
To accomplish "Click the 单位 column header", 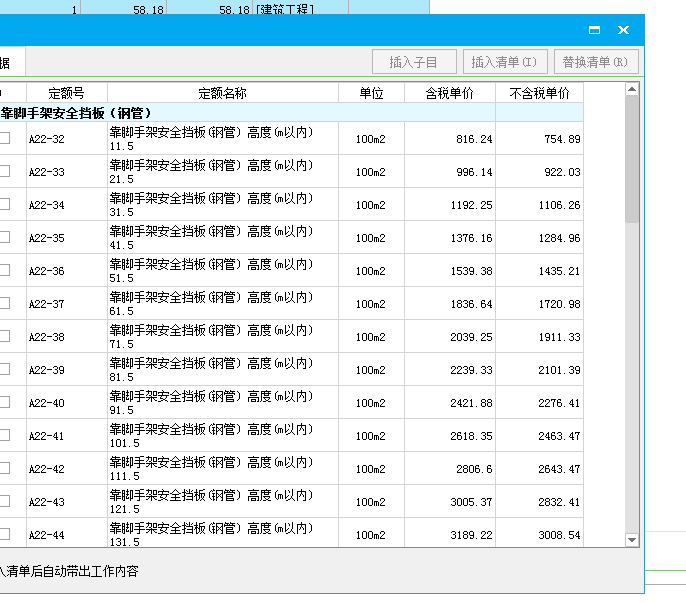I will tap(371, 93).
